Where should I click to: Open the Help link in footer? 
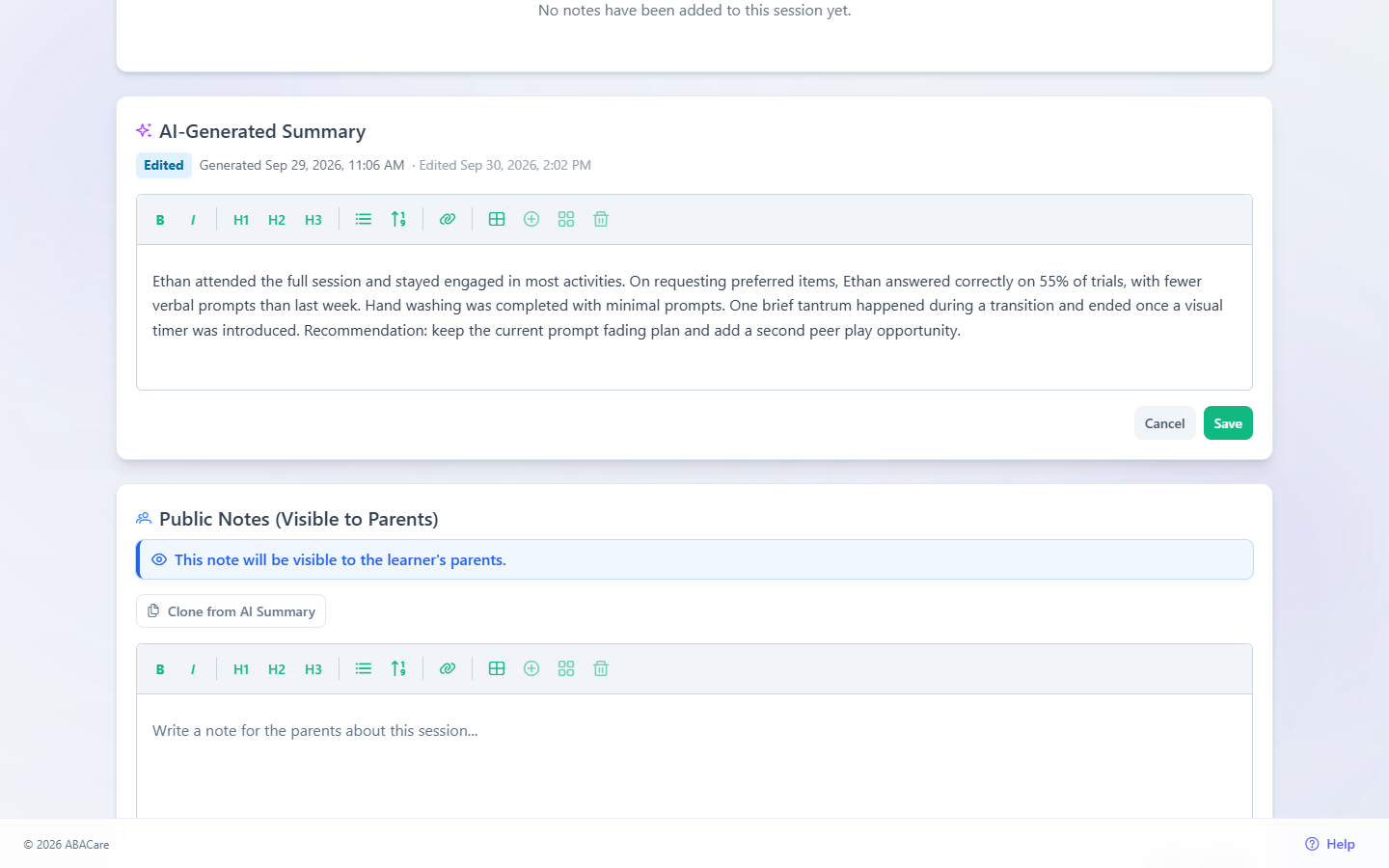(x=1330, y=844)
